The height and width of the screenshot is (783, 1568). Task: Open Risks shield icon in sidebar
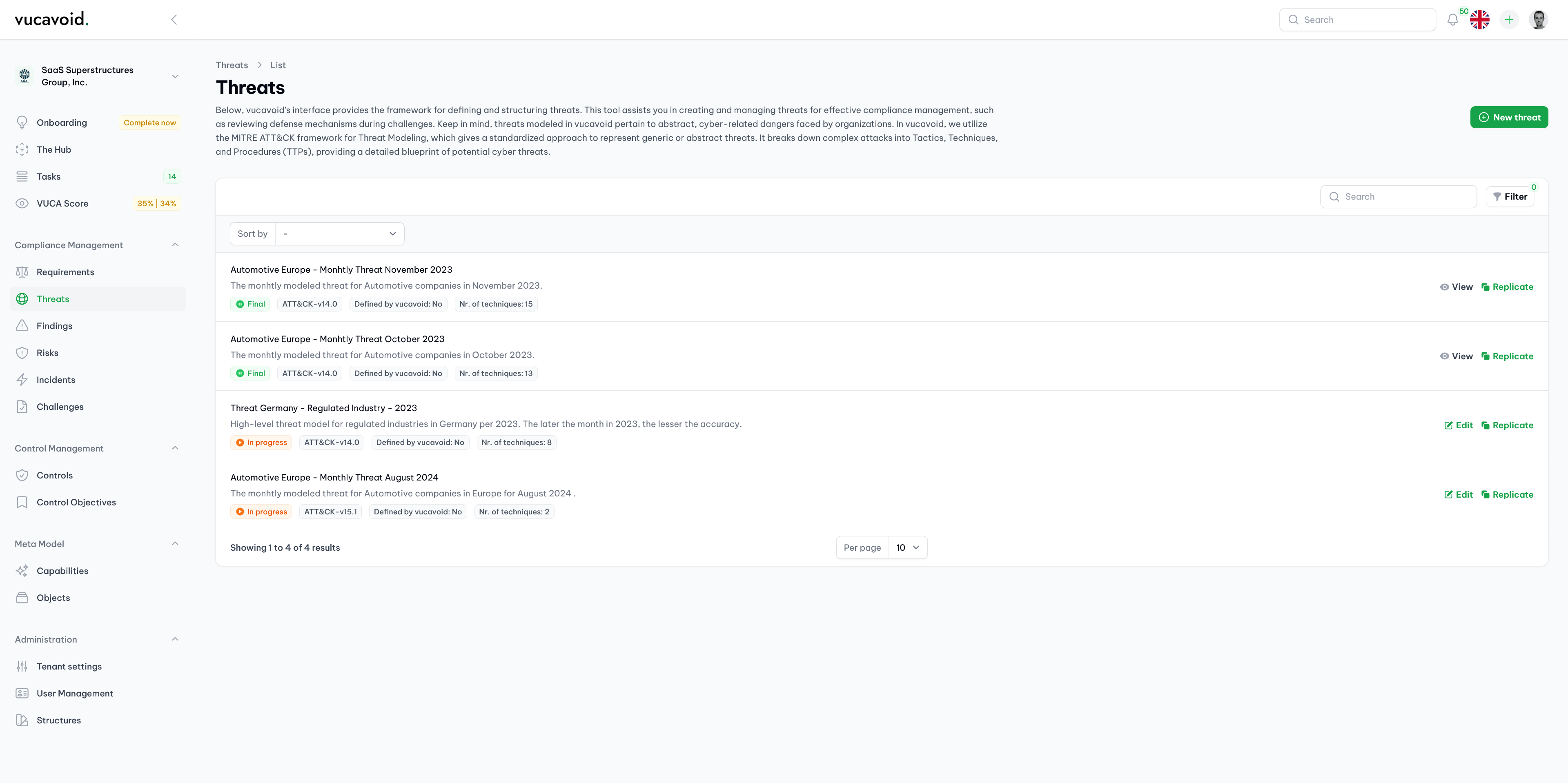coord(22,352)
